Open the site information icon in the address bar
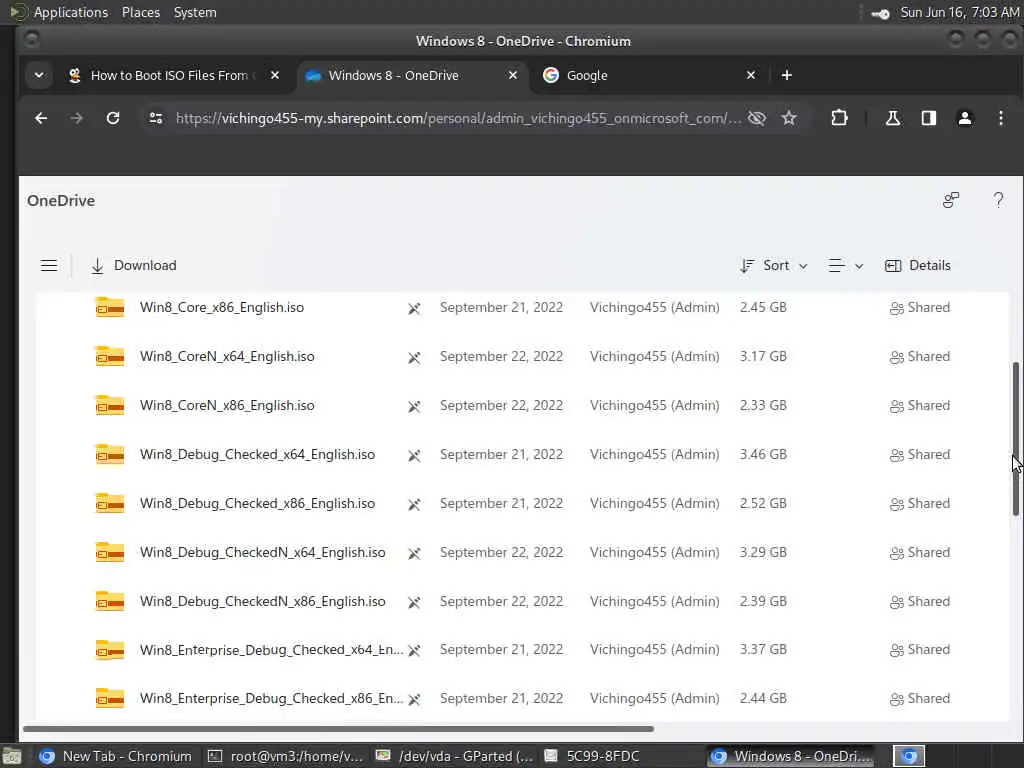This screenshot has width=1024, height=768. point(155,118)
